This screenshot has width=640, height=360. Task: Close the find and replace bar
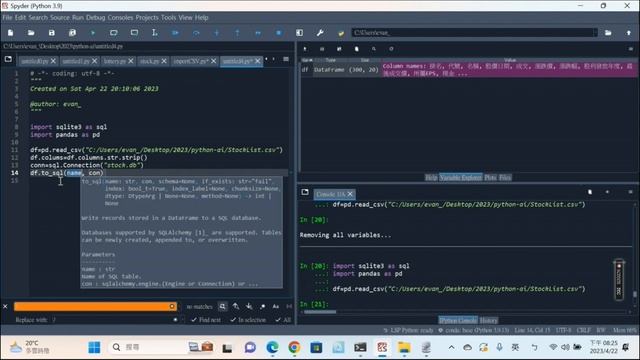5,306
